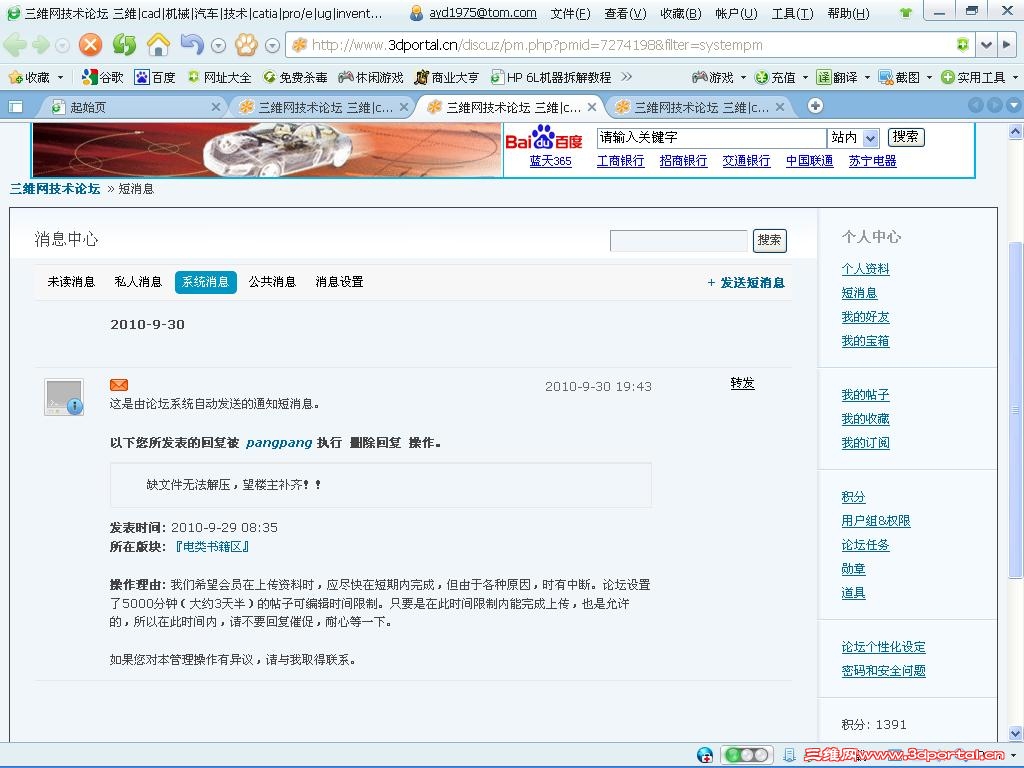Open the HP 6L机器拆解教程 bookmark
Screen dimensions: 1024x768
tap(551, 78)
